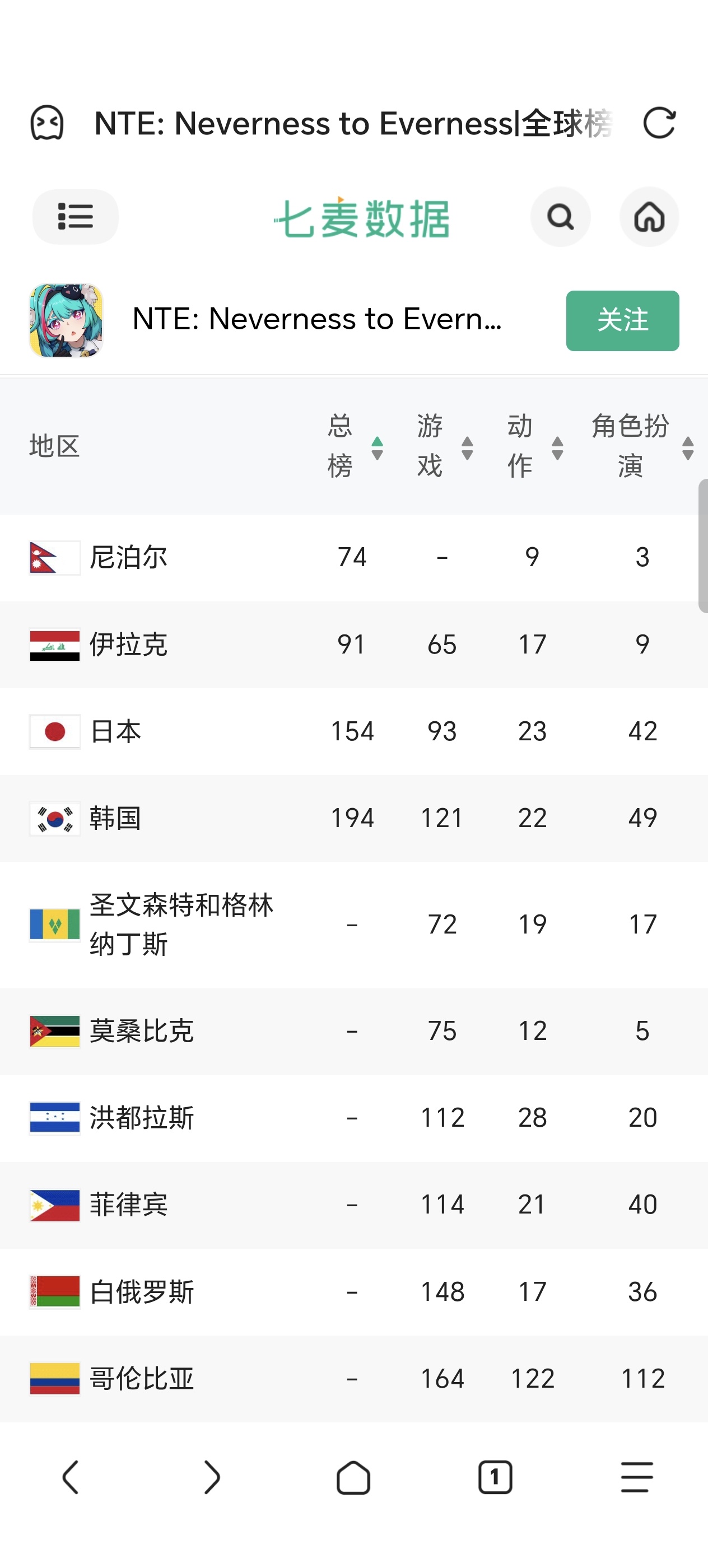Sort by 动作 column arrows
The height and width of the screenshot is (1568, 708).
click(x=557, y=448)
